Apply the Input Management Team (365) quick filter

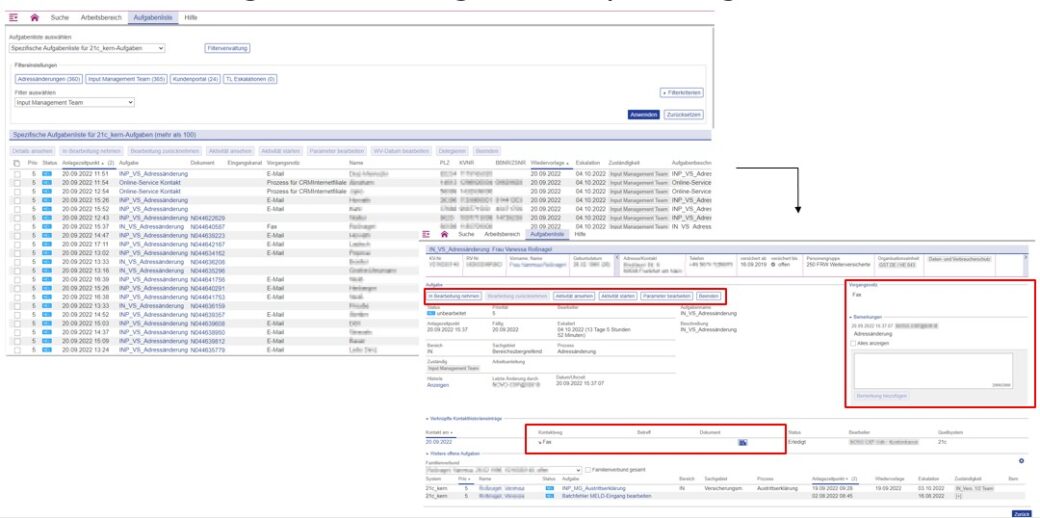point(127,79)
